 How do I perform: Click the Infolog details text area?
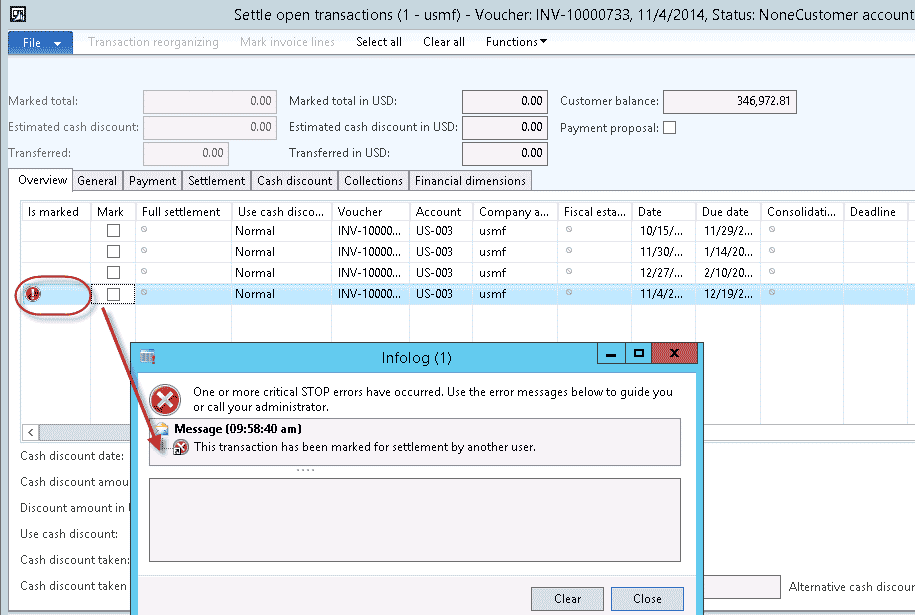pyautogui.click(x=415, y=520)
